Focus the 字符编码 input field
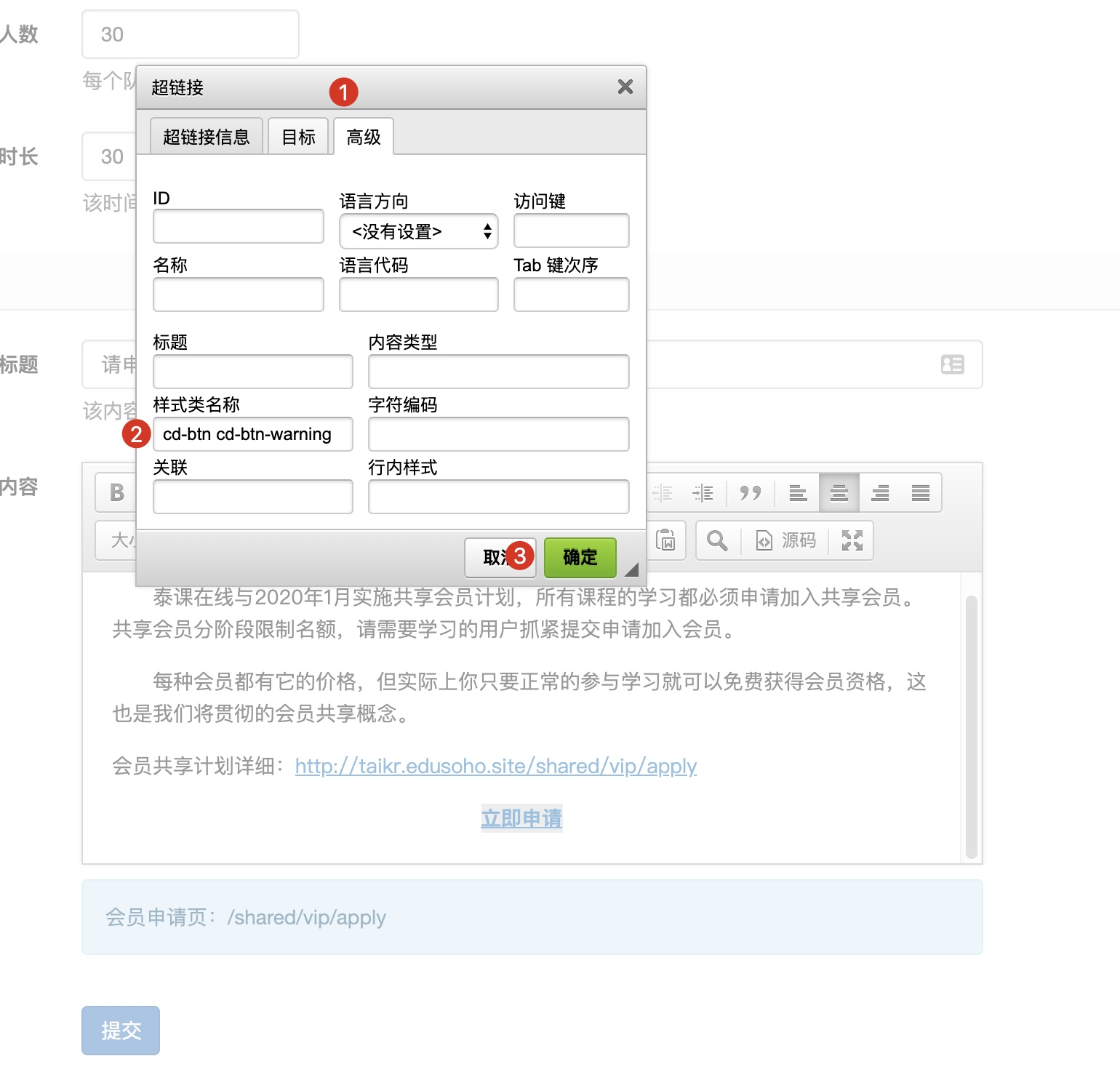The image size is (1120, 1072). click(x=499, y=434)
